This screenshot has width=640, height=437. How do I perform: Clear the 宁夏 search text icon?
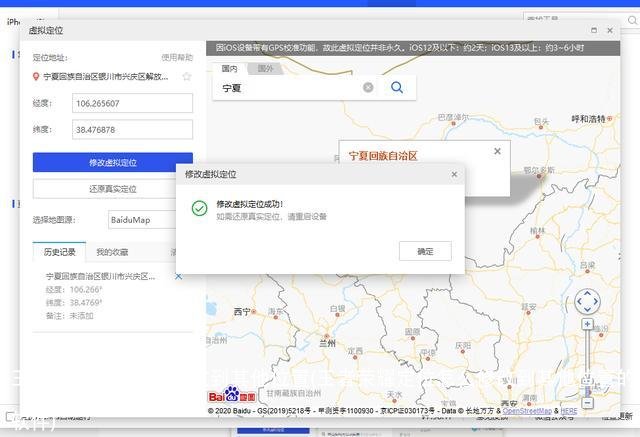click(x=368, y=87)
